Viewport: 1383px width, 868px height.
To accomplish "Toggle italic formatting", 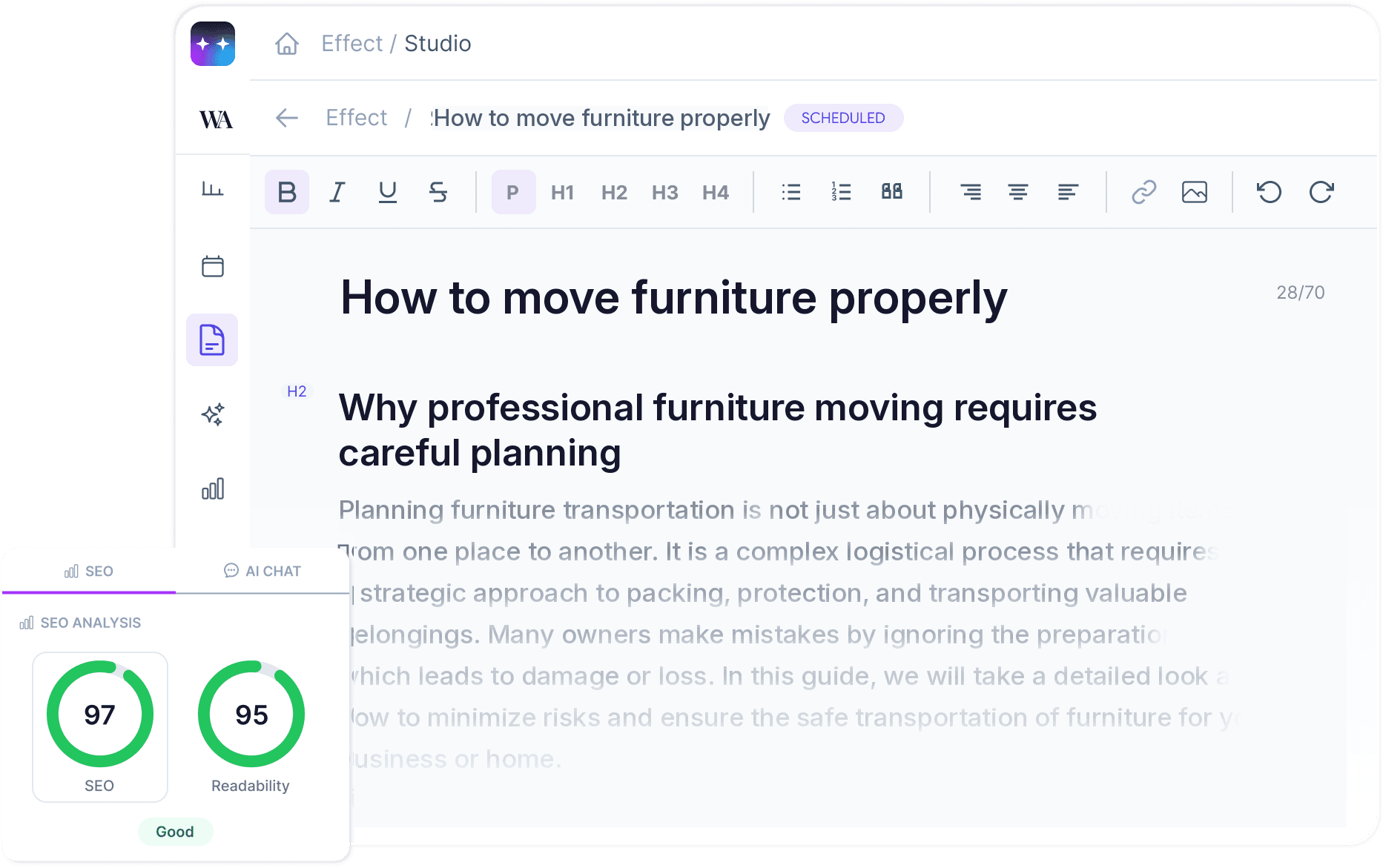I will pos(337,192).
